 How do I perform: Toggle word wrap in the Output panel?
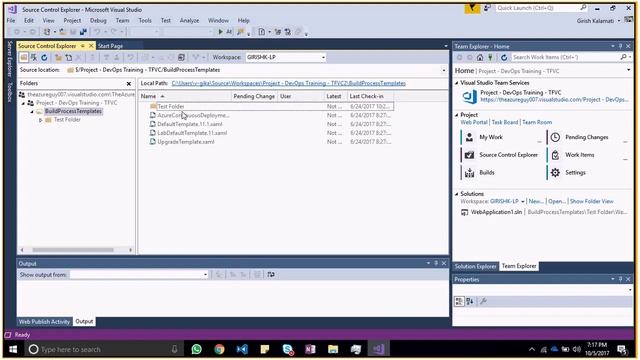point(271,275)
